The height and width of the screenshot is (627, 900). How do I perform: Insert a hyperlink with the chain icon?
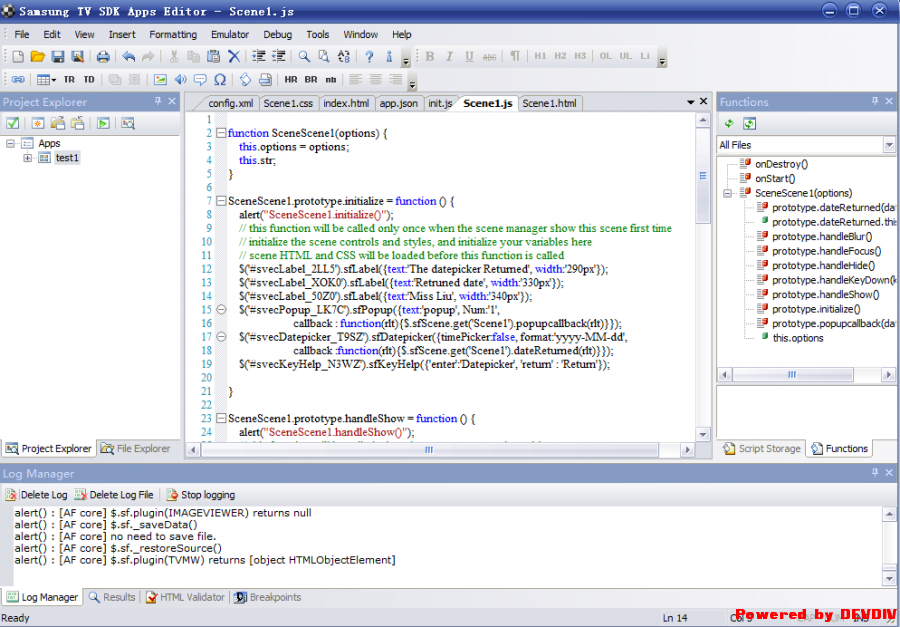[18, 79]
